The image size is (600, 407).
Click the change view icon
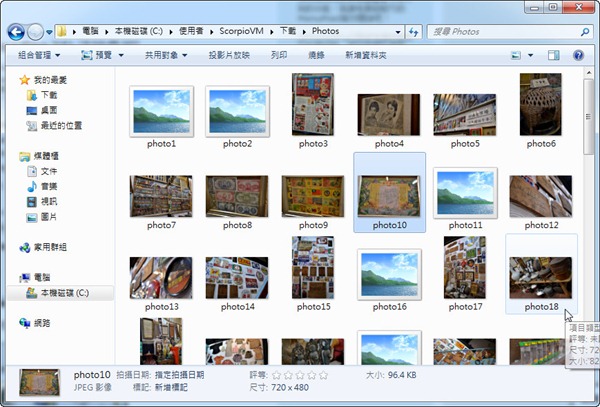[516, 55]
